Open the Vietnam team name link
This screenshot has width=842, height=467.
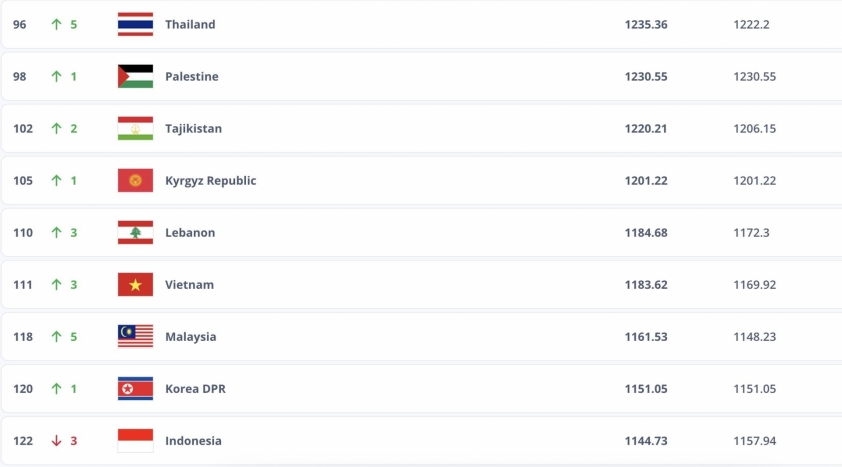[x=189, y=284]
